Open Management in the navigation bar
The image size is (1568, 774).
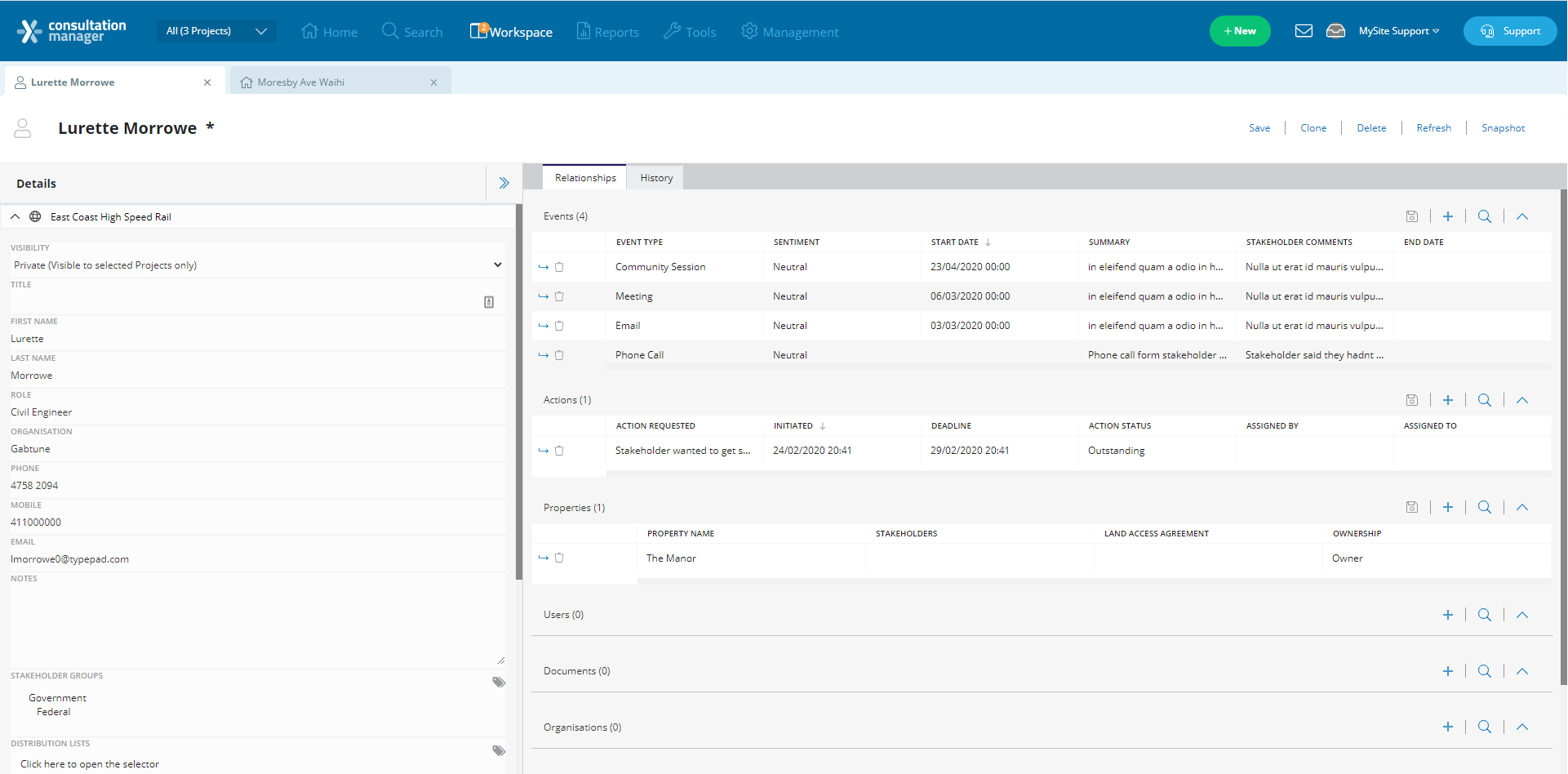click(789, 32)
